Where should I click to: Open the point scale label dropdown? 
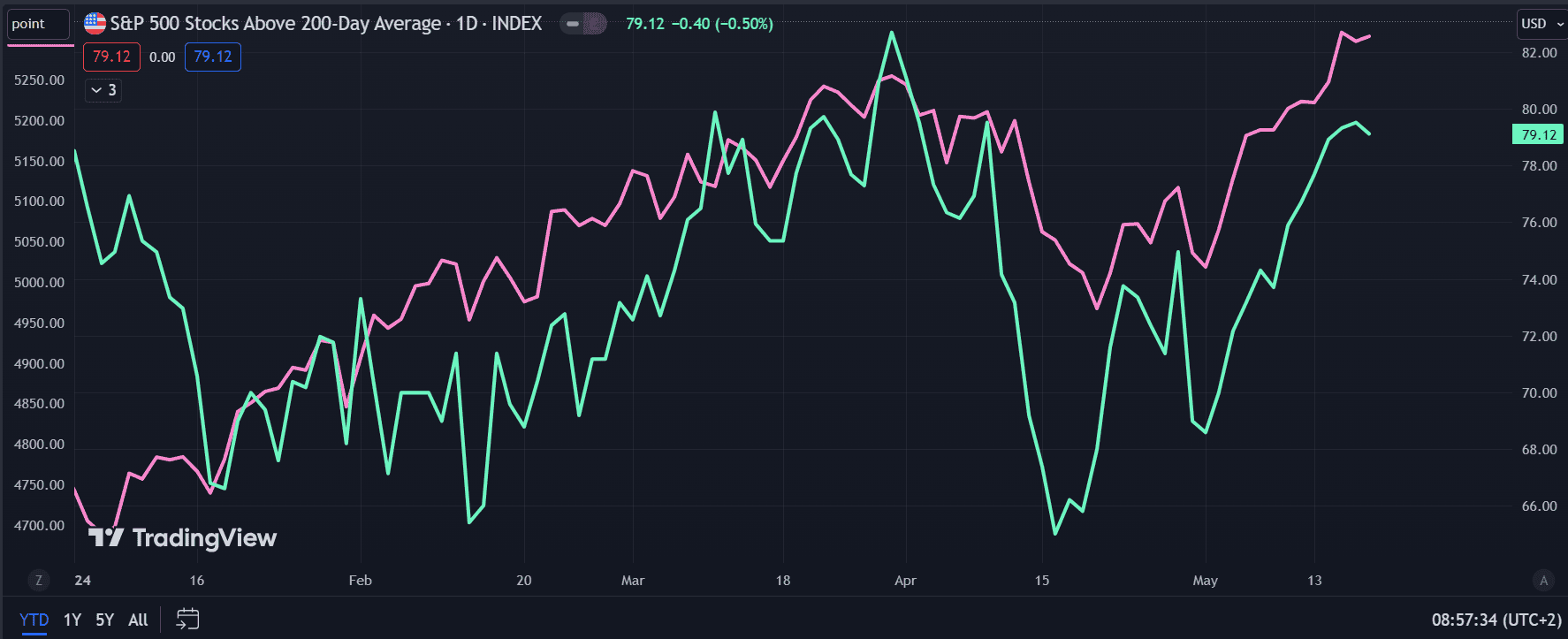[x=38, y=24]
